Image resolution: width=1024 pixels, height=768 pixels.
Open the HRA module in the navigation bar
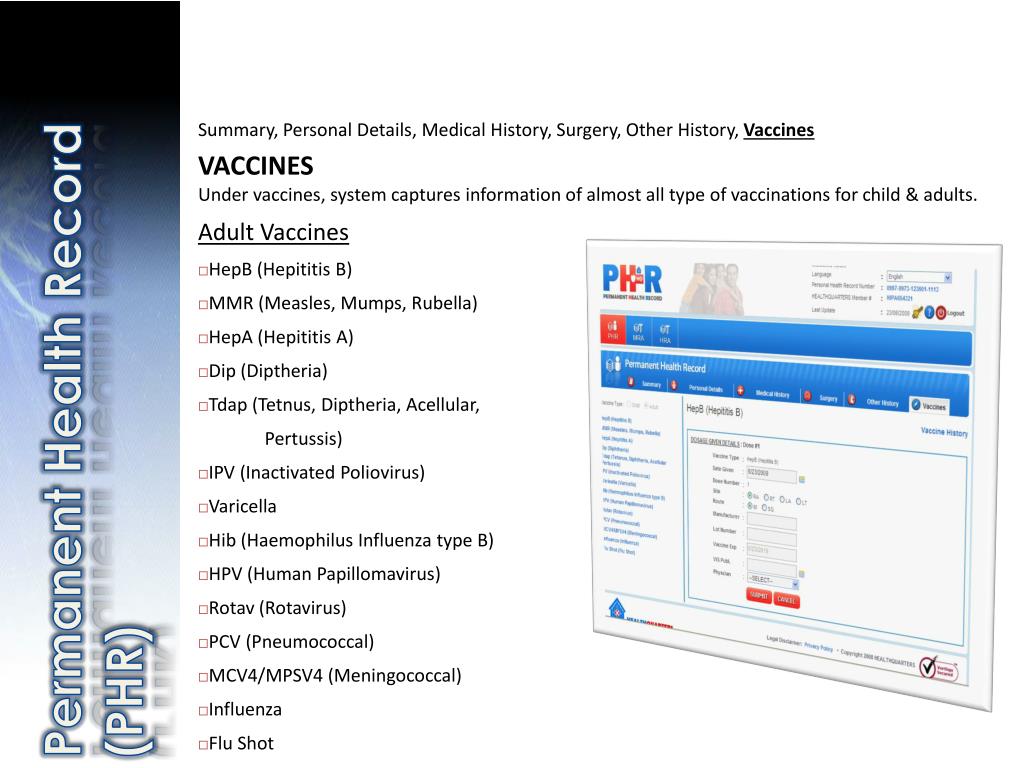pos(665,334)
